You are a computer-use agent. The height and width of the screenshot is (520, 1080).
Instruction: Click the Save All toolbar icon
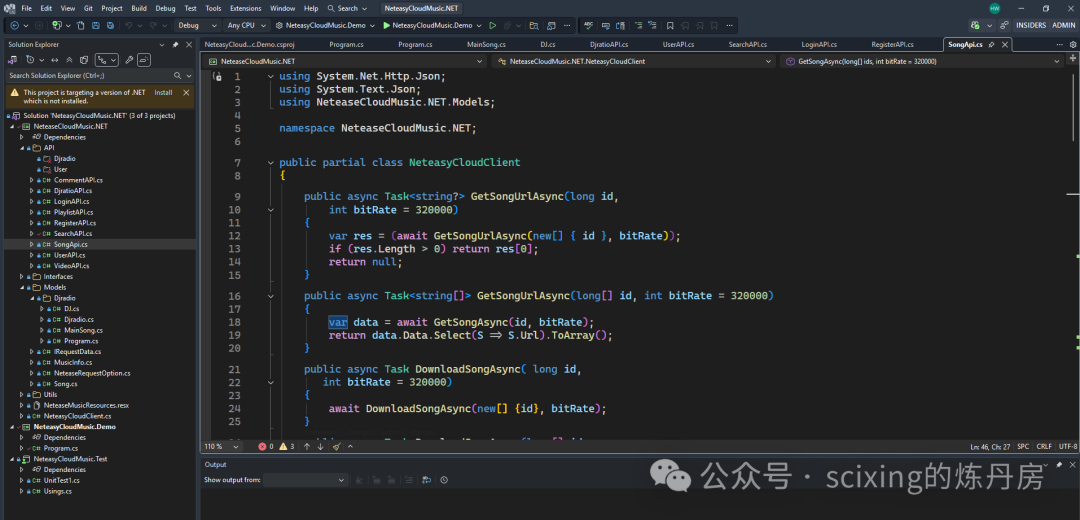click(109, 25)
